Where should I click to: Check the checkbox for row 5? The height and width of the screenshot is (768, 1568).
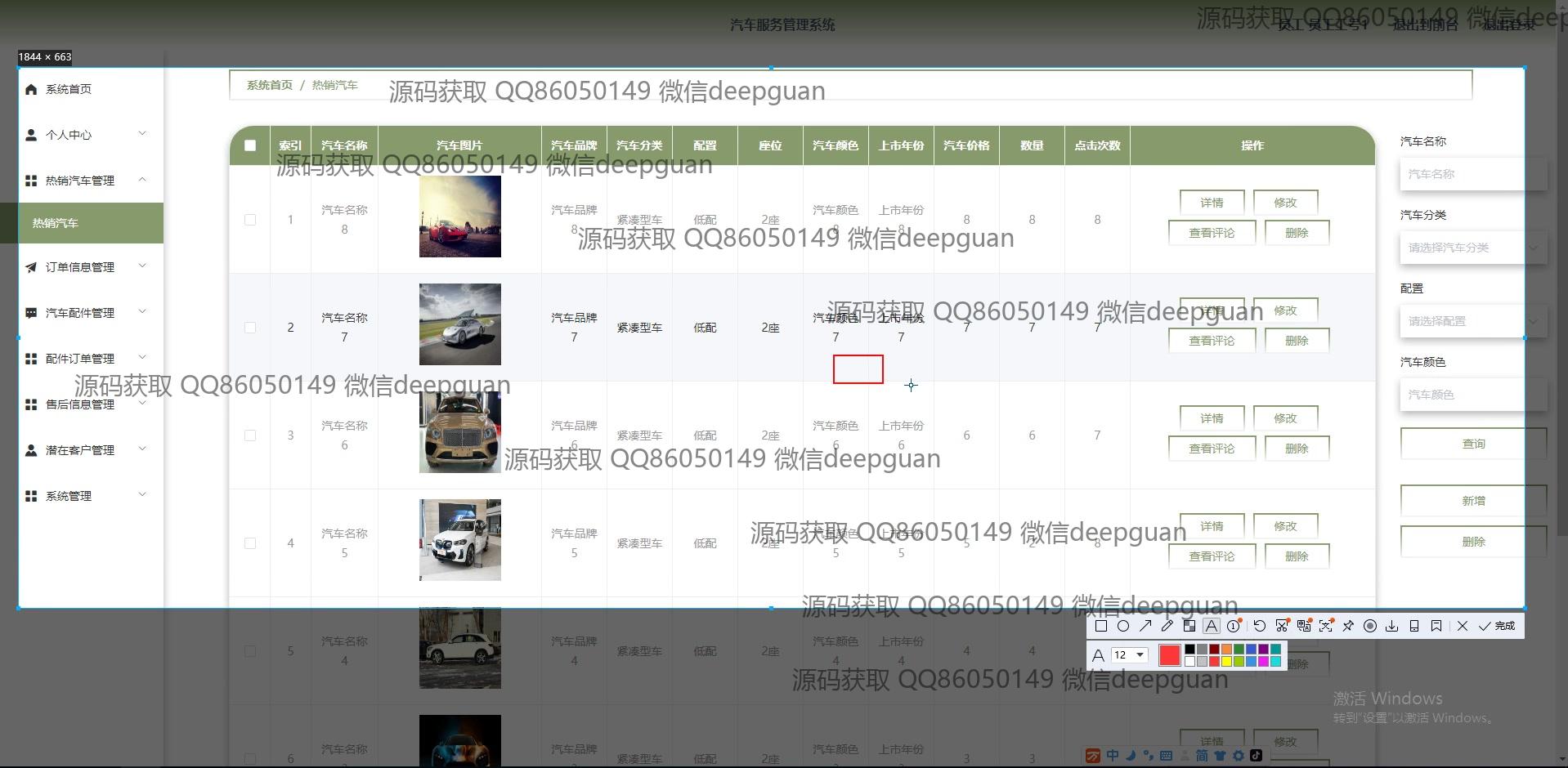pos(250,651)
